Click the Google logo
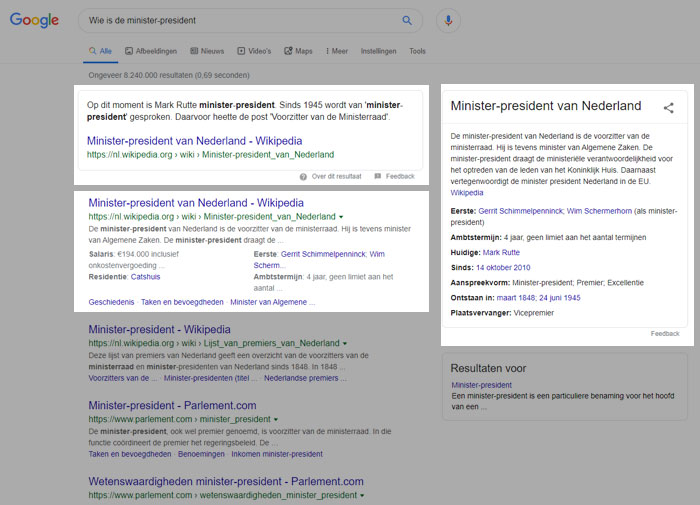The width and height of the screenshot is (700, 505). coord(34,20)
